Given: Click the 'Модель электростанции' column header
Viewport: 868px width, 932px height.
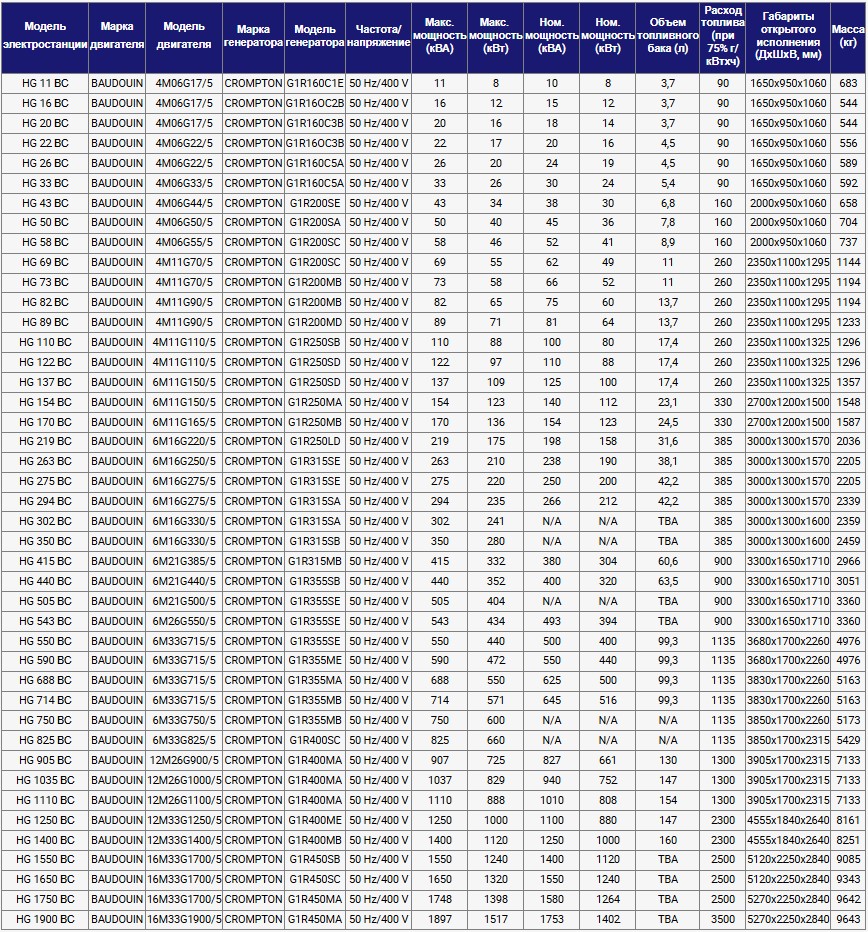Looking at the screenshot, I should coord(45,36).
